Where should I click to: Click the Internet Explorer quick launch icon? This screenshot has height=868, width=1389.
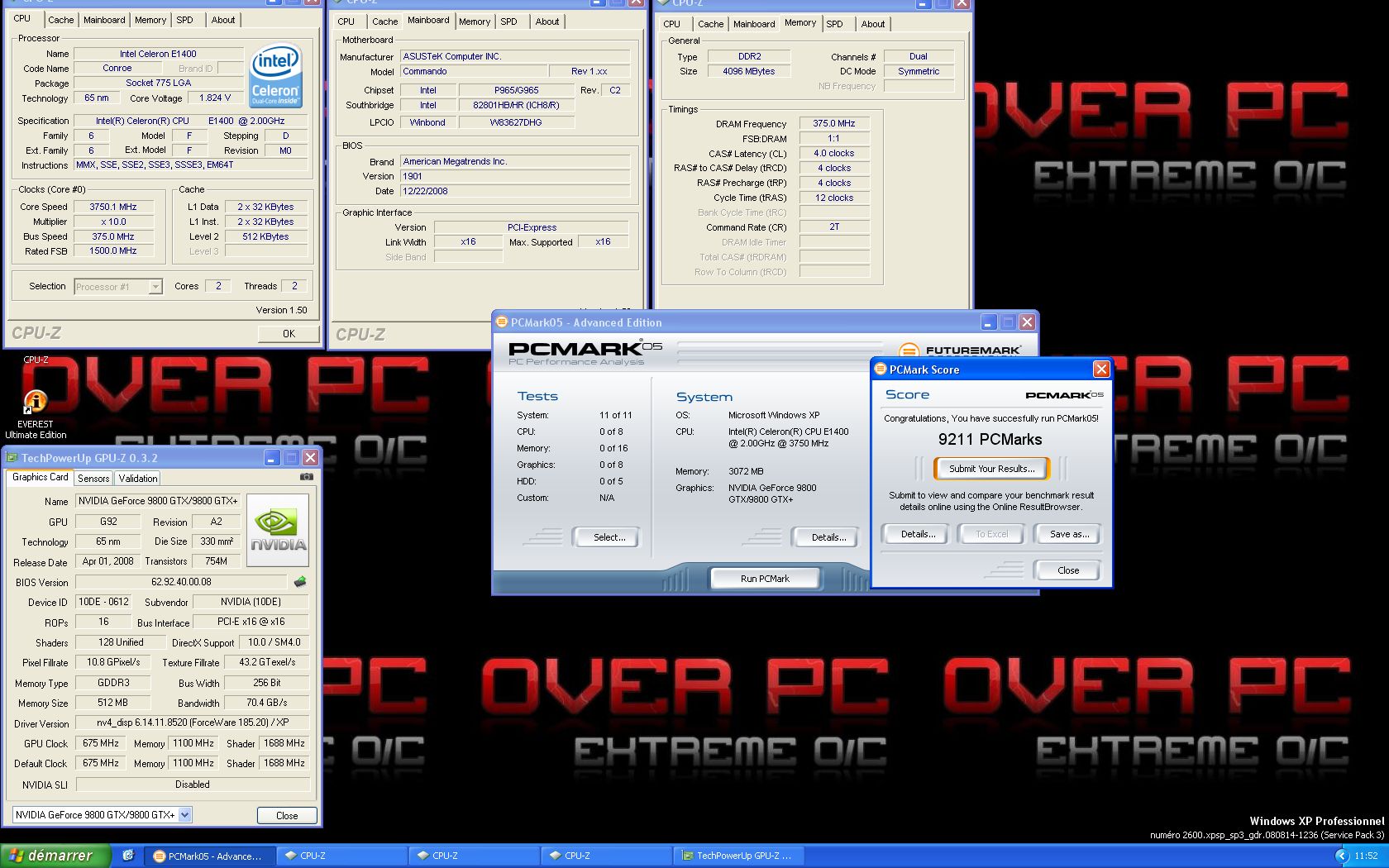[128, 856]
